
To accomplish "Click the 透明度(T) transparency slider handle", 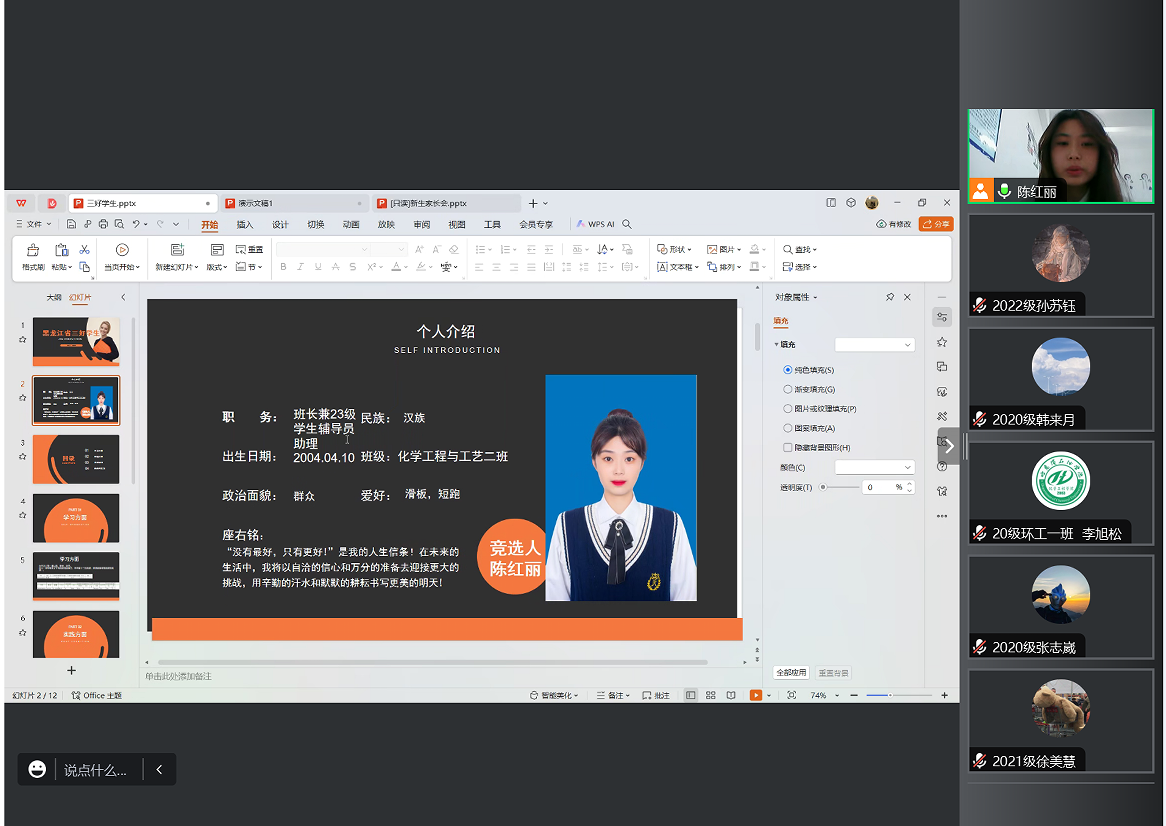I will pyautogui.click(x=822, y=487).
